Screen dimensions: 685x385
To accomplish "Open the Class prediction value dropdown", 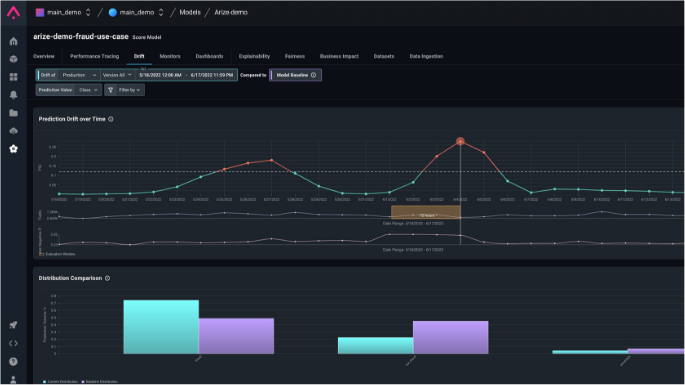I will click(88, 90).
